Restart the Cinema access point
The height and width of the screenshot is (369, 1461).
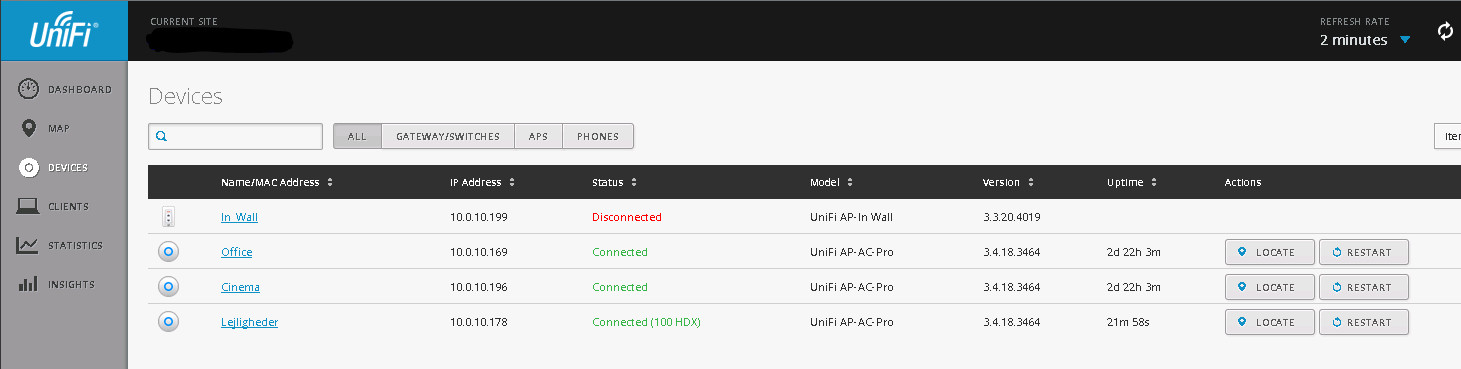pyautogui.click(x=1364, y=287)
